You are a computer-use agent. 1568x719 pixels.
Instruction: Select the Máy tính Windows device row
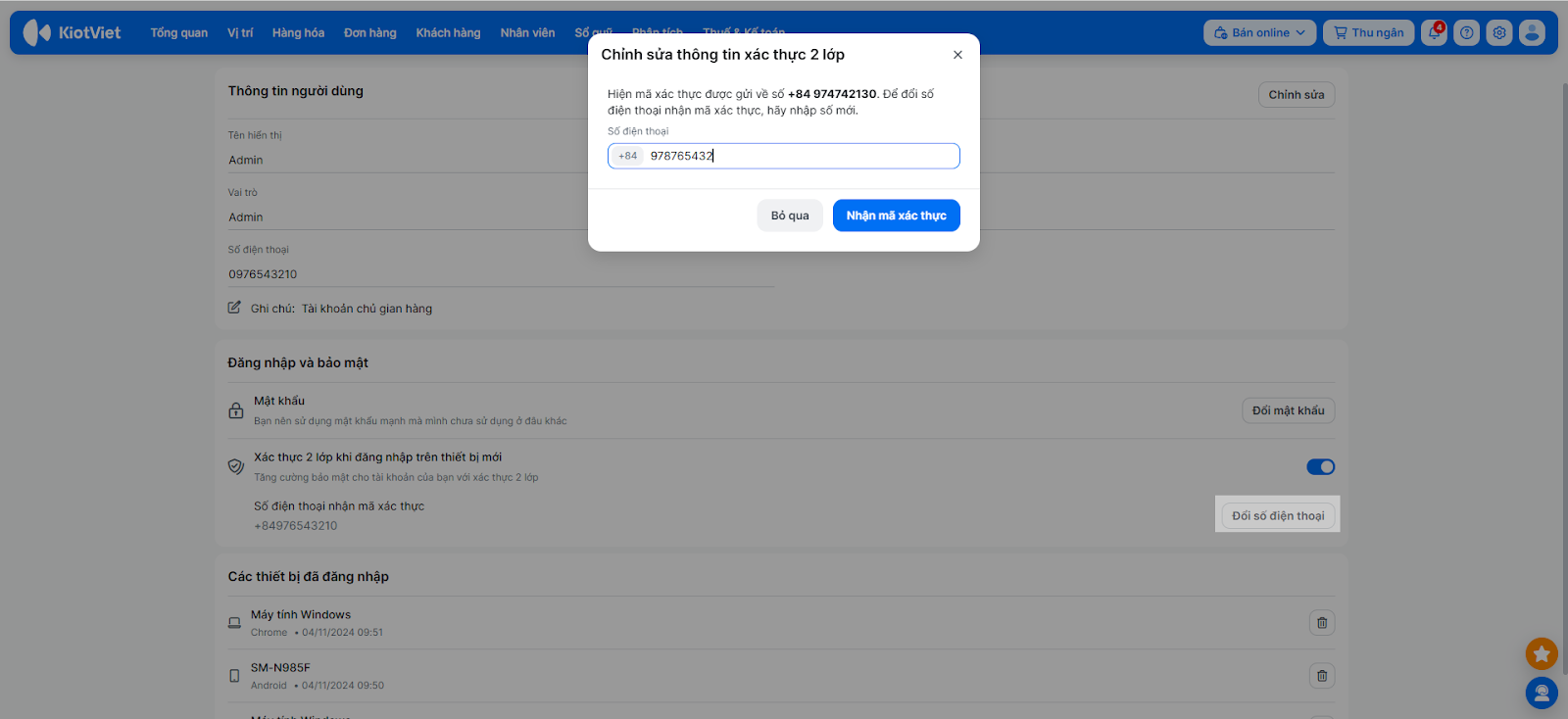pos(781,623)
